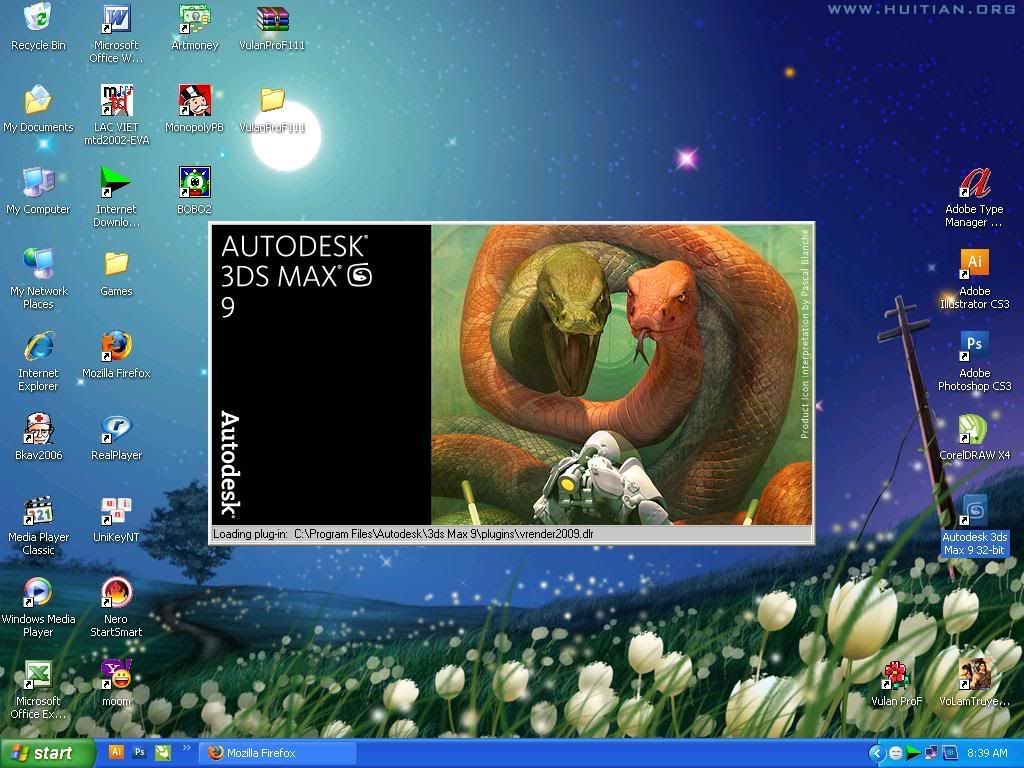1024x768 pixels.
Task: Select the Media Player Classic shortcut
Action: point(39,525)
